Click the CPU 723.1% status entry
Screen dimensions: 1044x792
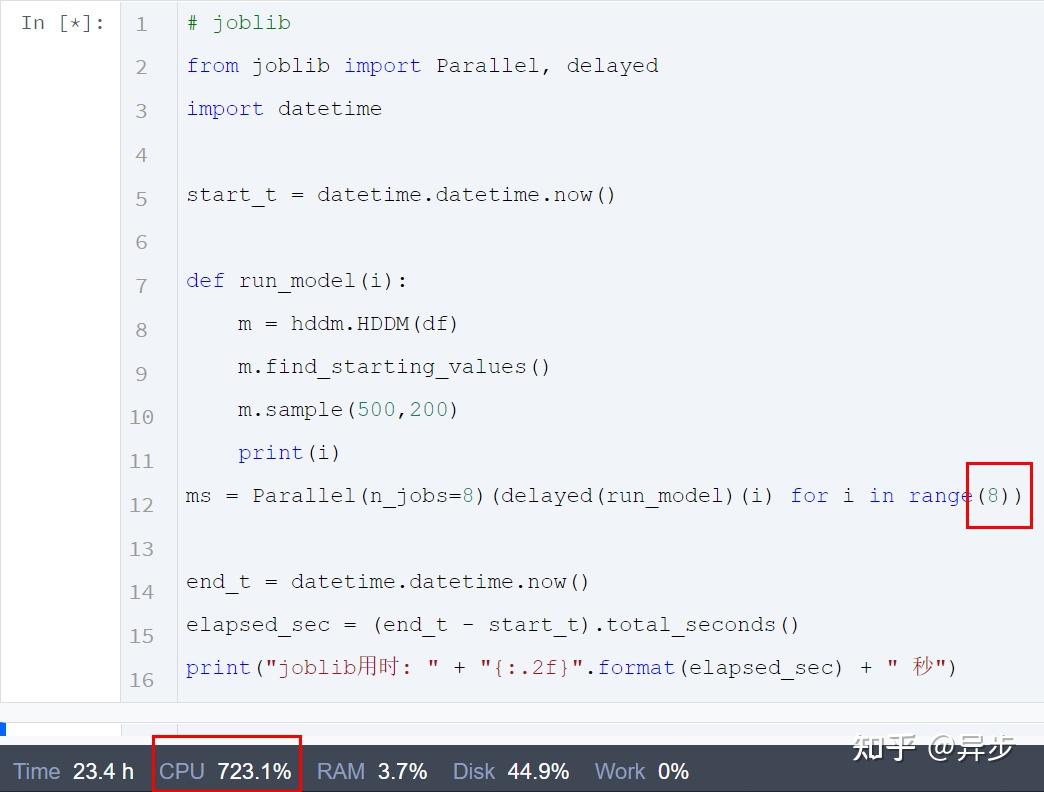pos(225,771)
